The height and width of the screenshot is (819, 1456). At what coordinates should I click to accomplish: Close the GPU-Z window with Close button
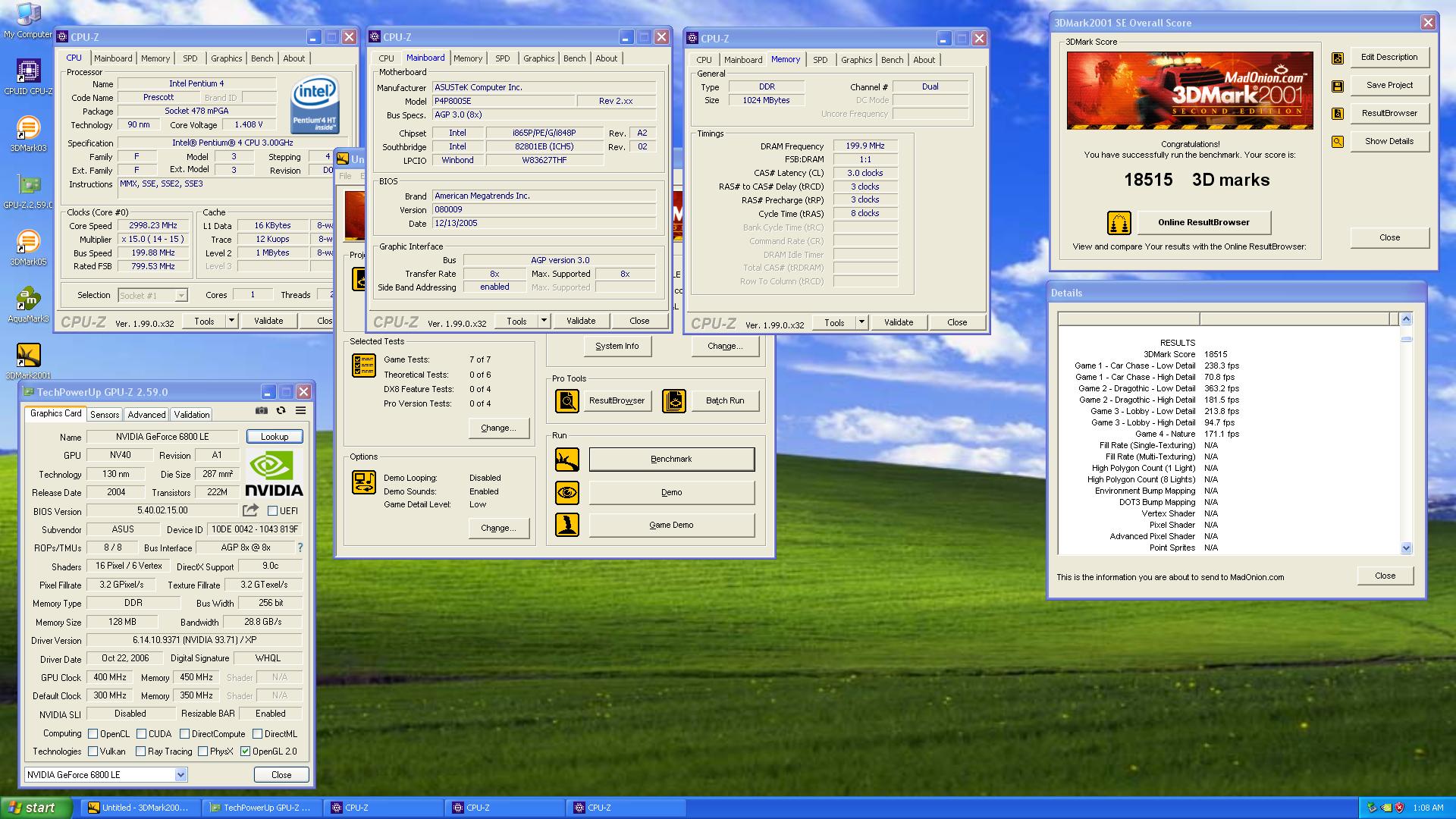(281, 774)
